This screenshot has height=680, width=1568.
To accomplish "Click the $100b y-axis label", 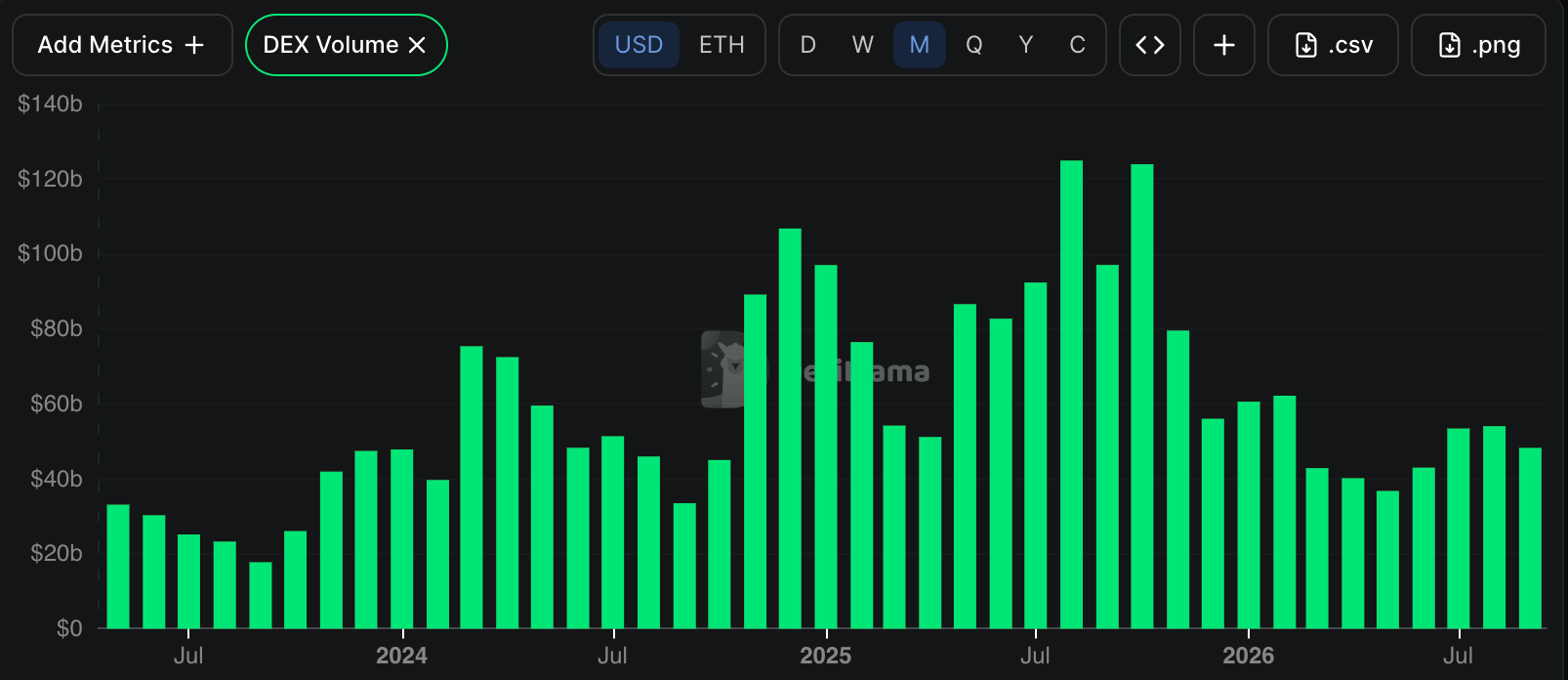I will pyautogui.click(x=50, y=253).
